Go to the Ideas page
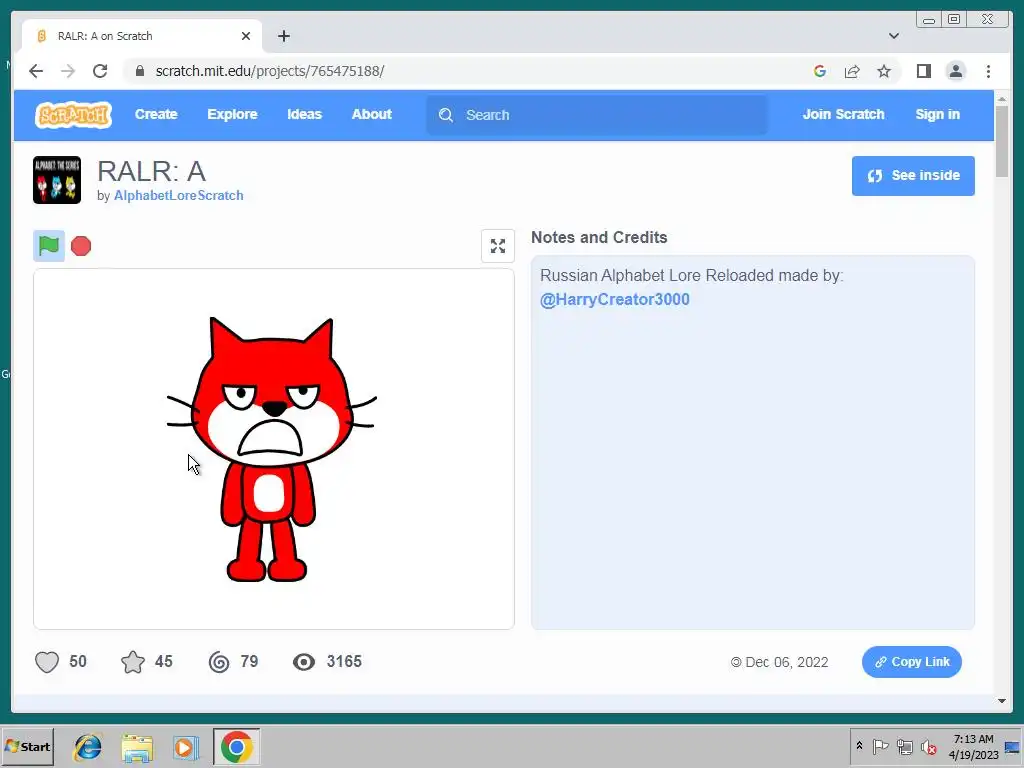Screen dimensions: 1024x768 coord(304,114)
